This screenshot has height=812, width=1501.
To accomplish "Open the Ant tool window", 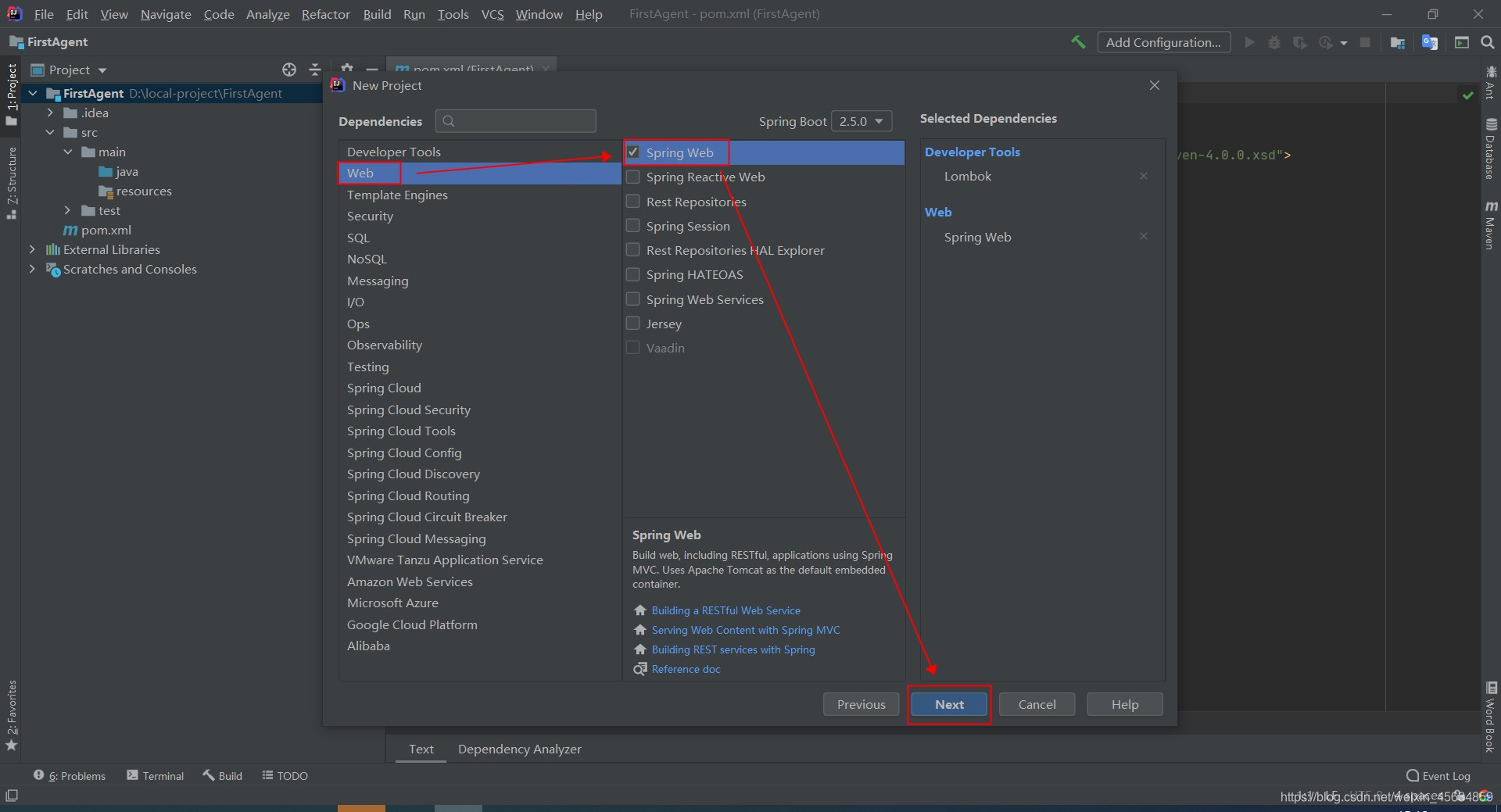I will (1491, 82).
